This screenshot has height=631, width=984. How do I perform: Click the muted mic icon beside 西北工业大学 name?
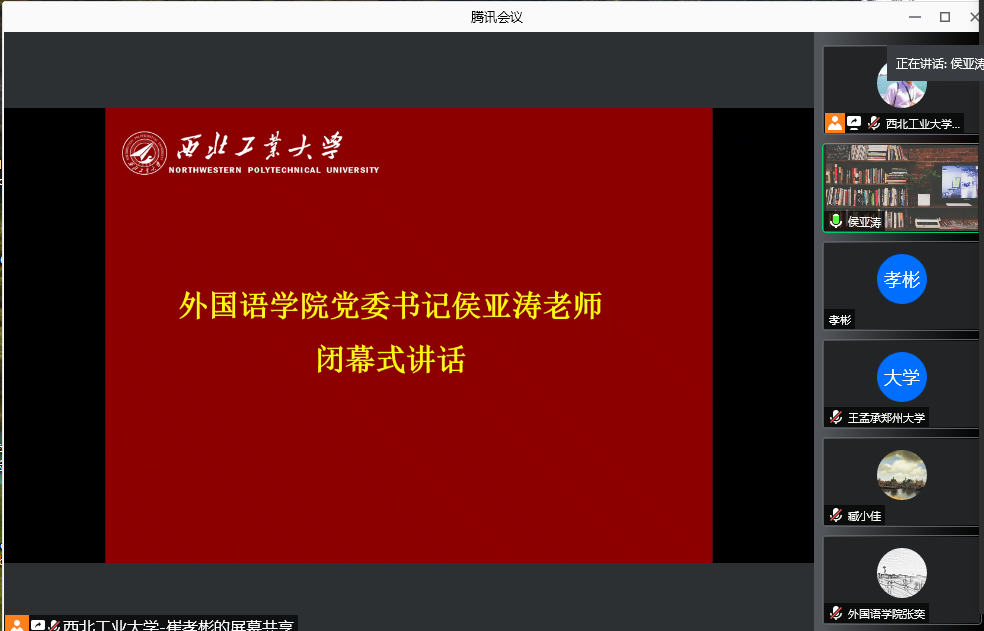pos(874,123)
